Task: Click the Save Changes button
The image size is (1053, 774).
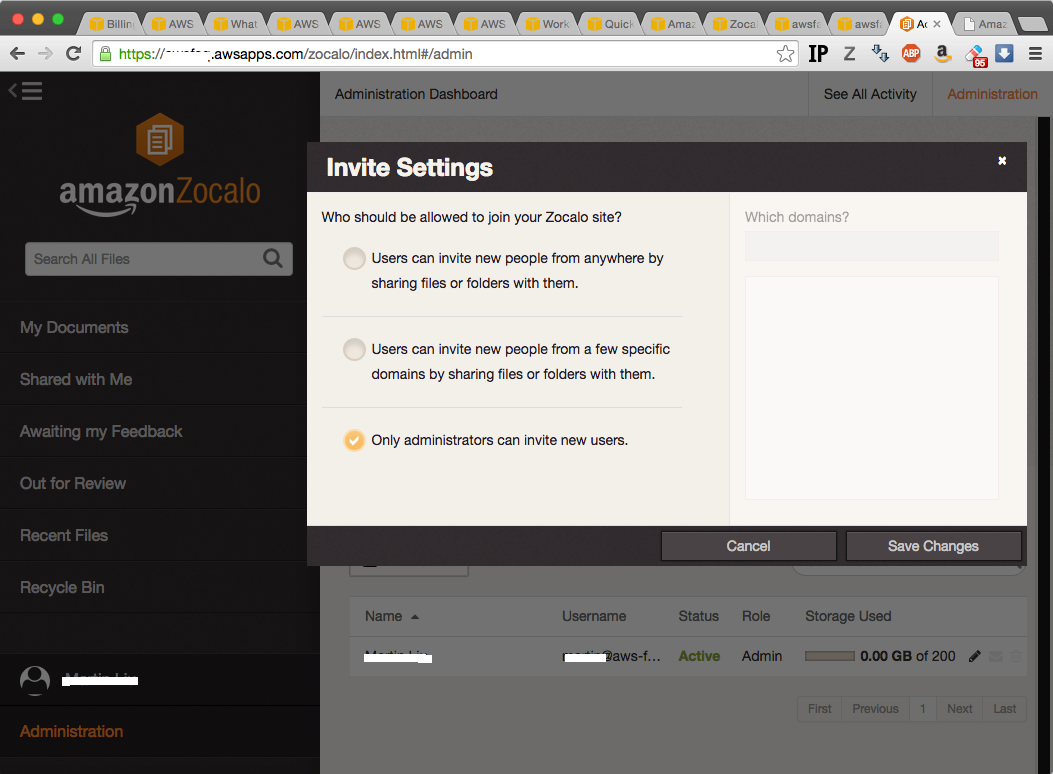Action: tap(933, 546)
